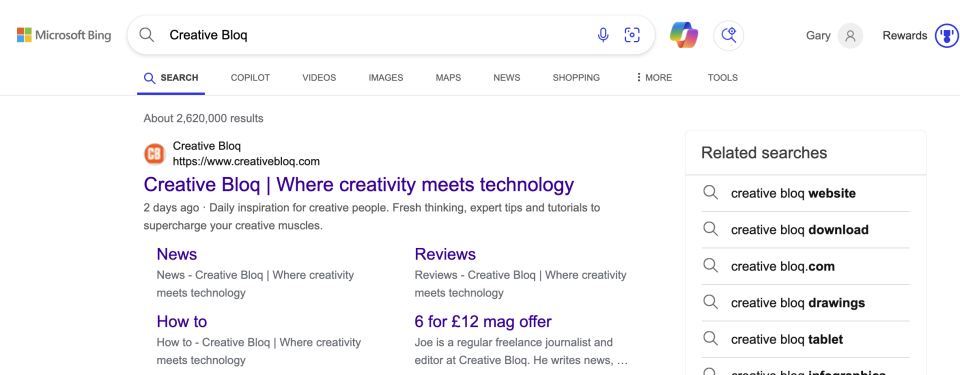Click search icon beside 'creative bloq download'

710,230
